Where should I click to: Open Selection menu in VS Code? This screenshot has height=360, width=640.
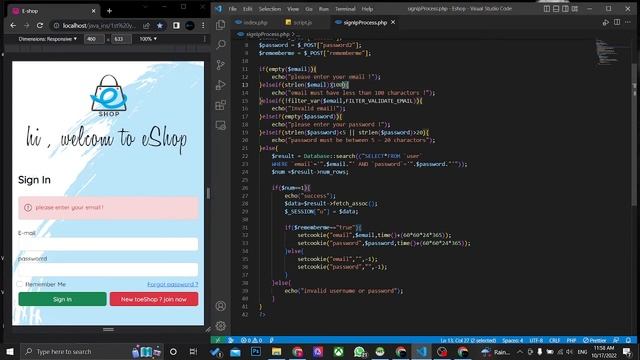tap(270, 9)
